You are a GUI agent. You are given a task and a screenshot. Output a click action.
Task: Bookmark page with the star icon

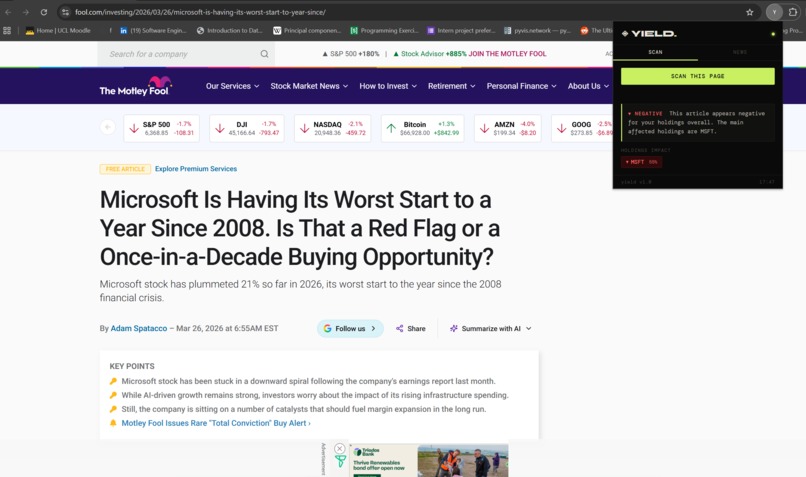(x=749, y=12)
